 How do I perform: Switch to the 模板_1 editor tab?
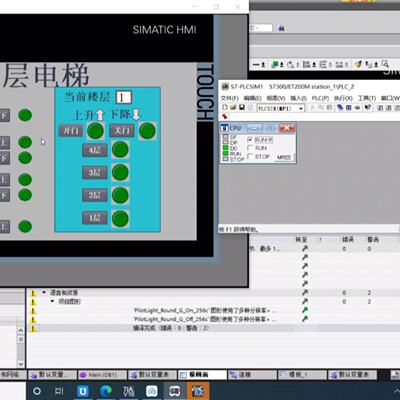[302, 375]
